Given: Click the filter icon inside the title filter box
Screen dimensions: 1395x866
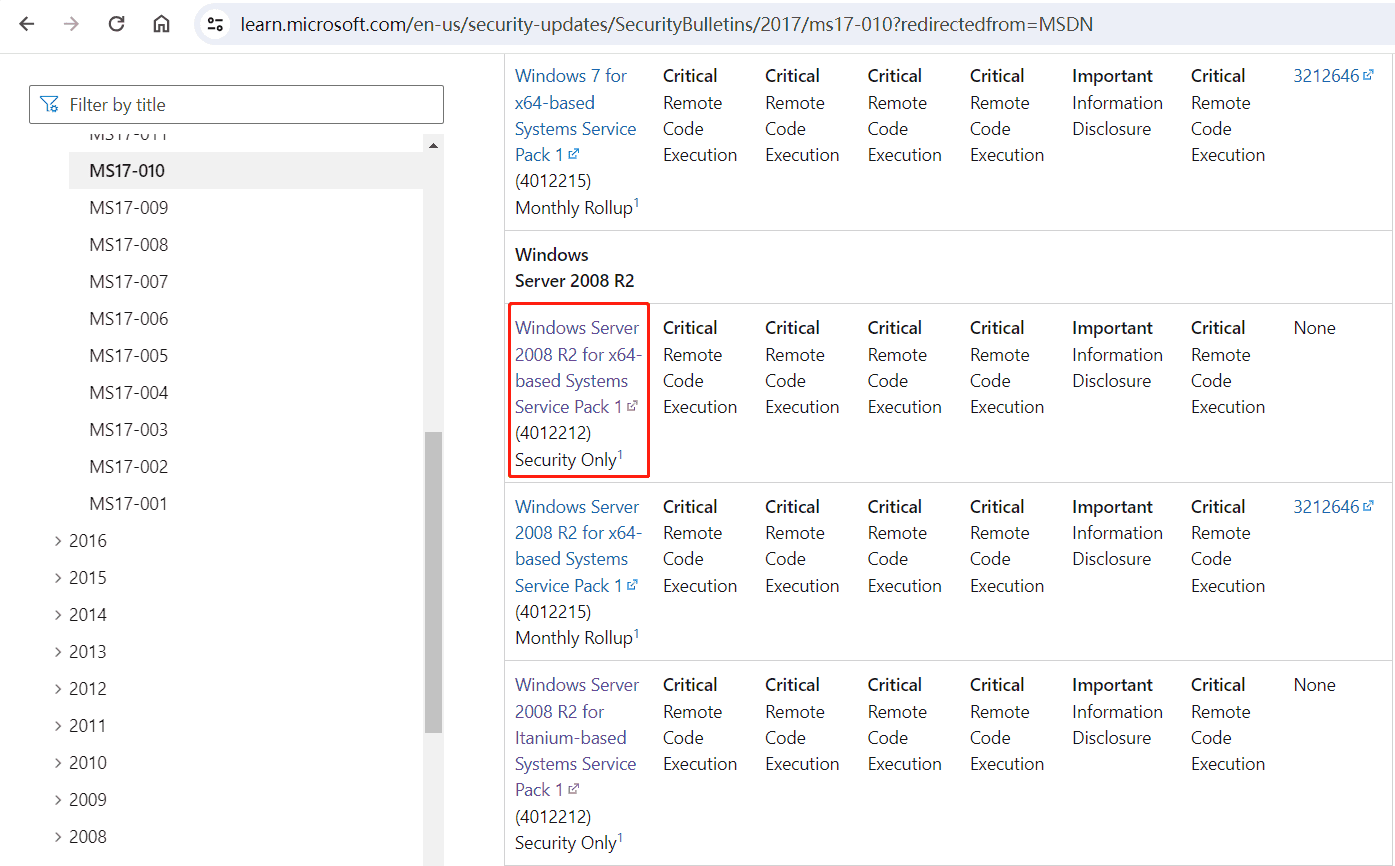Looking at the screenshot, I should tap(48, 103).
